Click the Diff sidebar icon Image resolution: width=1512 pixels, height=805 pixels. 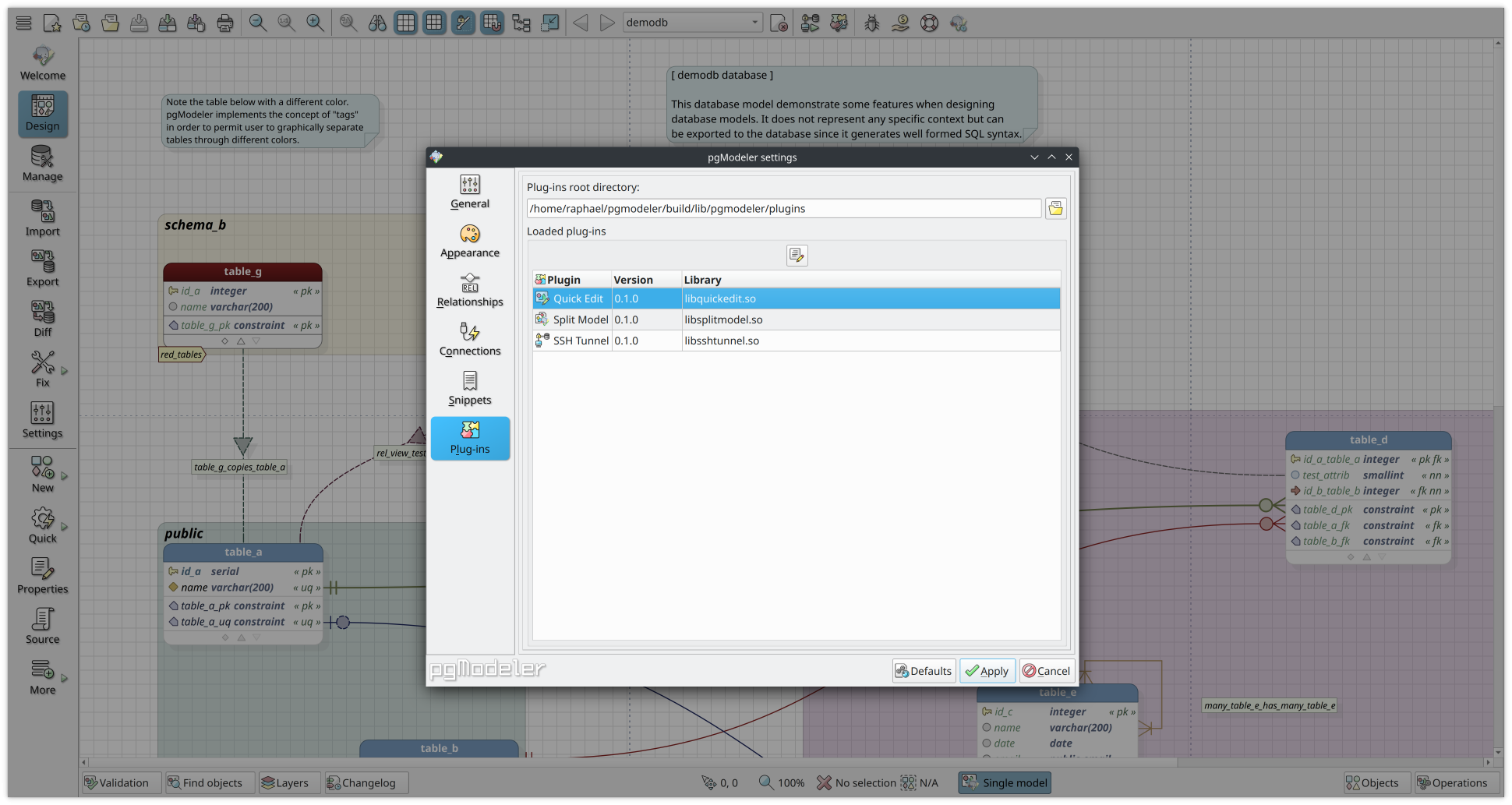(x=43, y=320)
